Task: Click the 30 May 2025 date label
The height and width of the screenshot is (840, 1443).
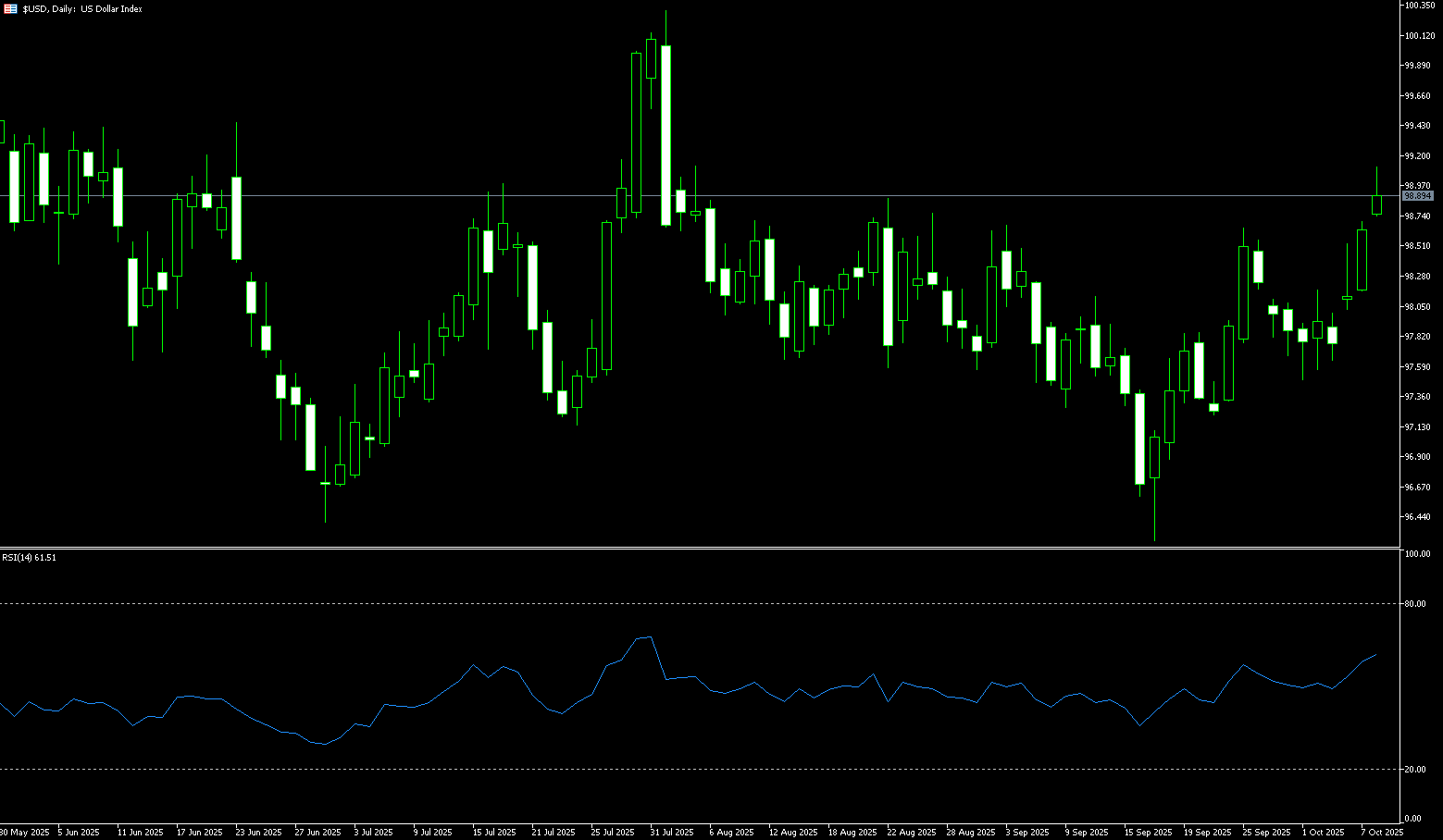Action: click(24, 833)
